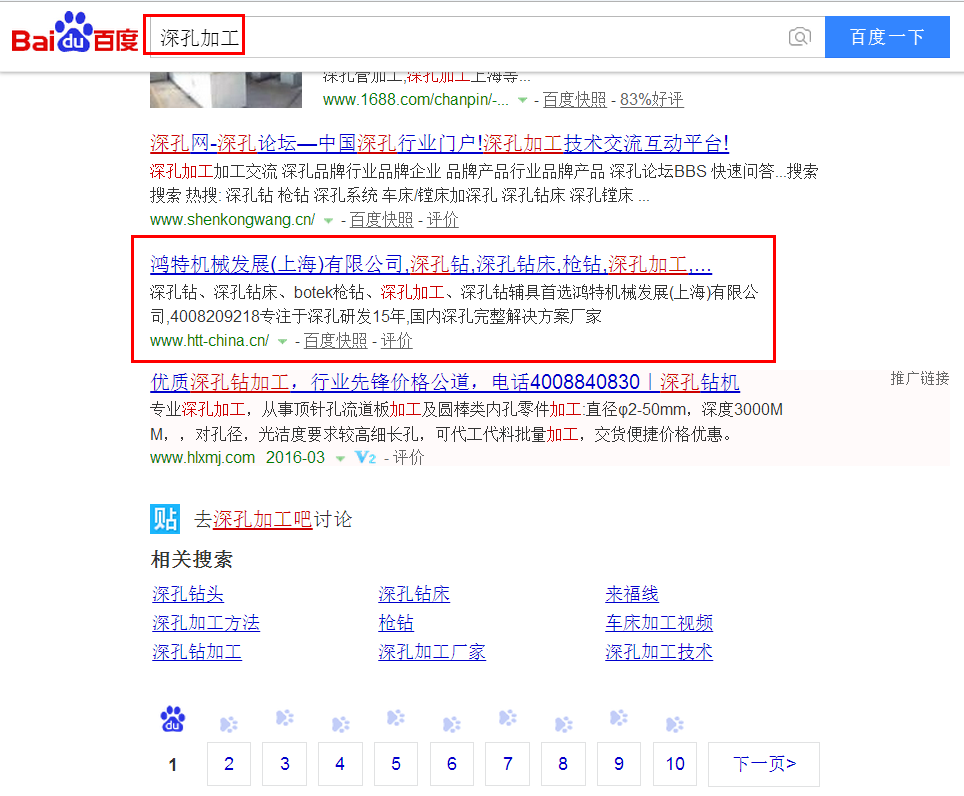Expand the arrow beside www.1688.com URL
The image size is (964, 796).
(522, 101)
